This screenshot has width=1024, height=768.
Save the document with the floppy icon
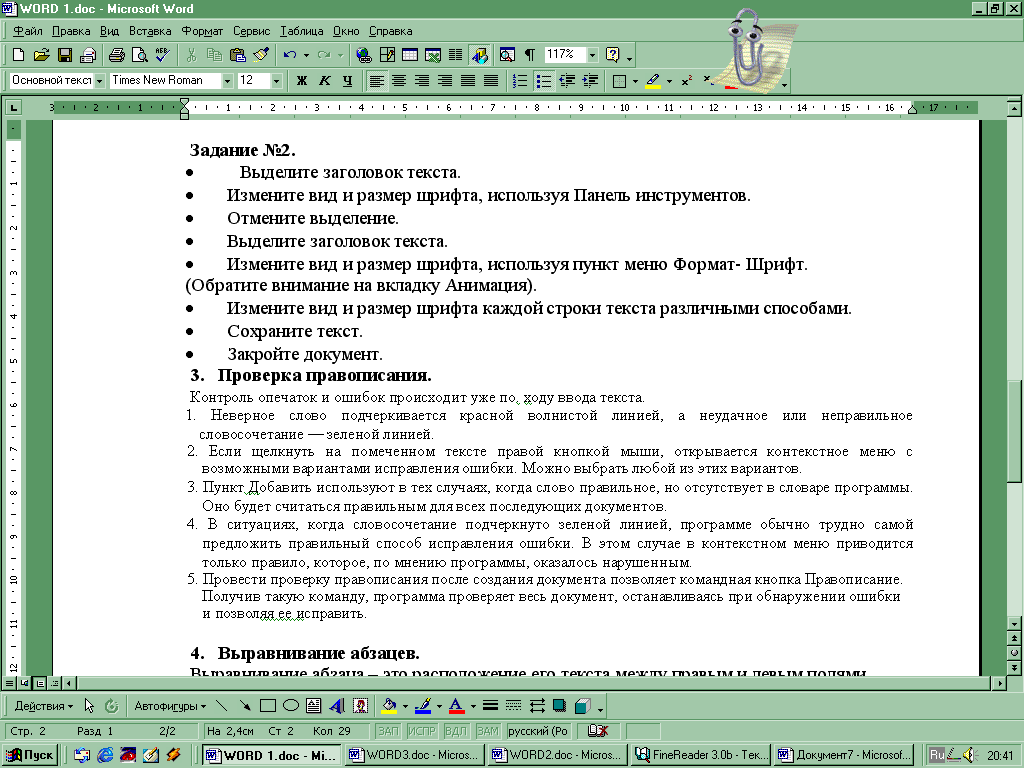(65, 55)
